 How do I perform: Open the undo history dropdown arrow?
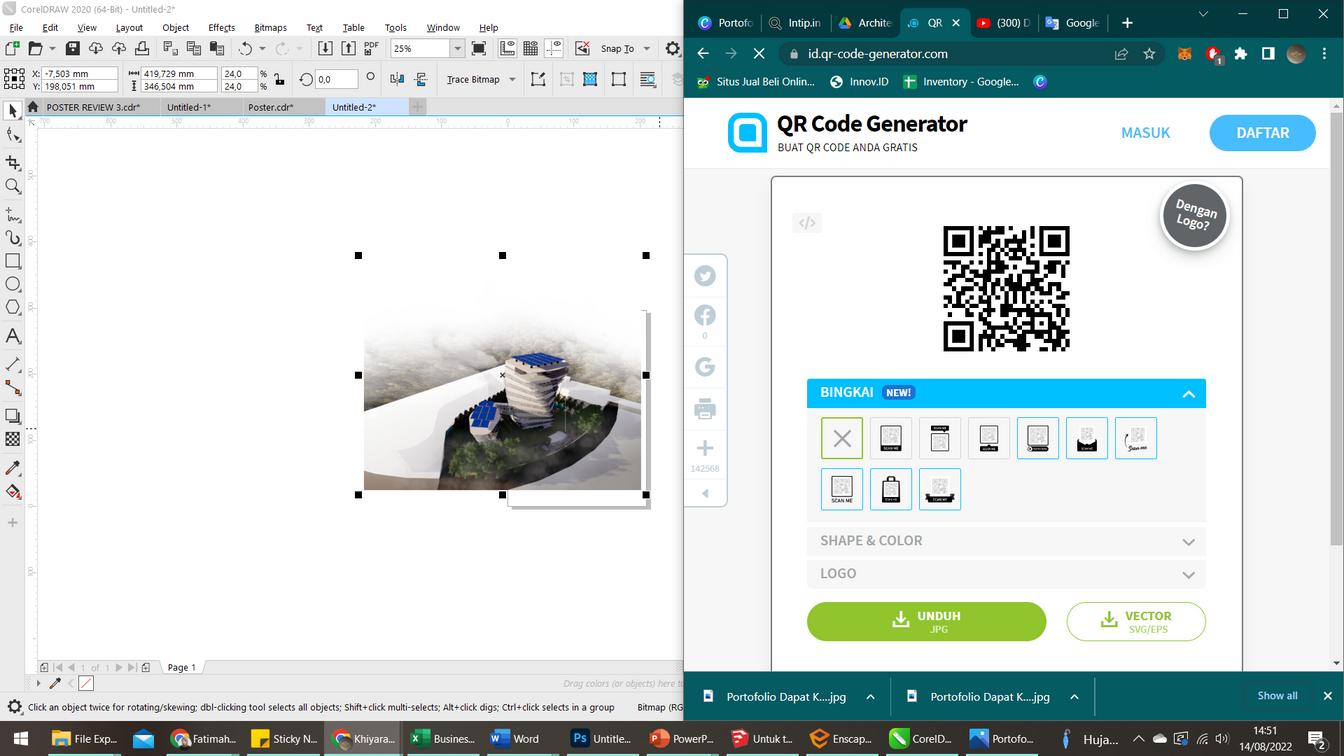pyautogui.click(x=262, y=48)
